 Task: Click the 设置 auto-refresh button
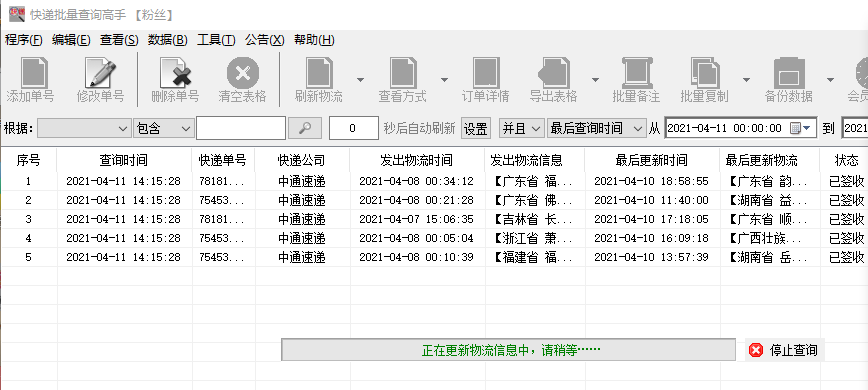(476, 129)
